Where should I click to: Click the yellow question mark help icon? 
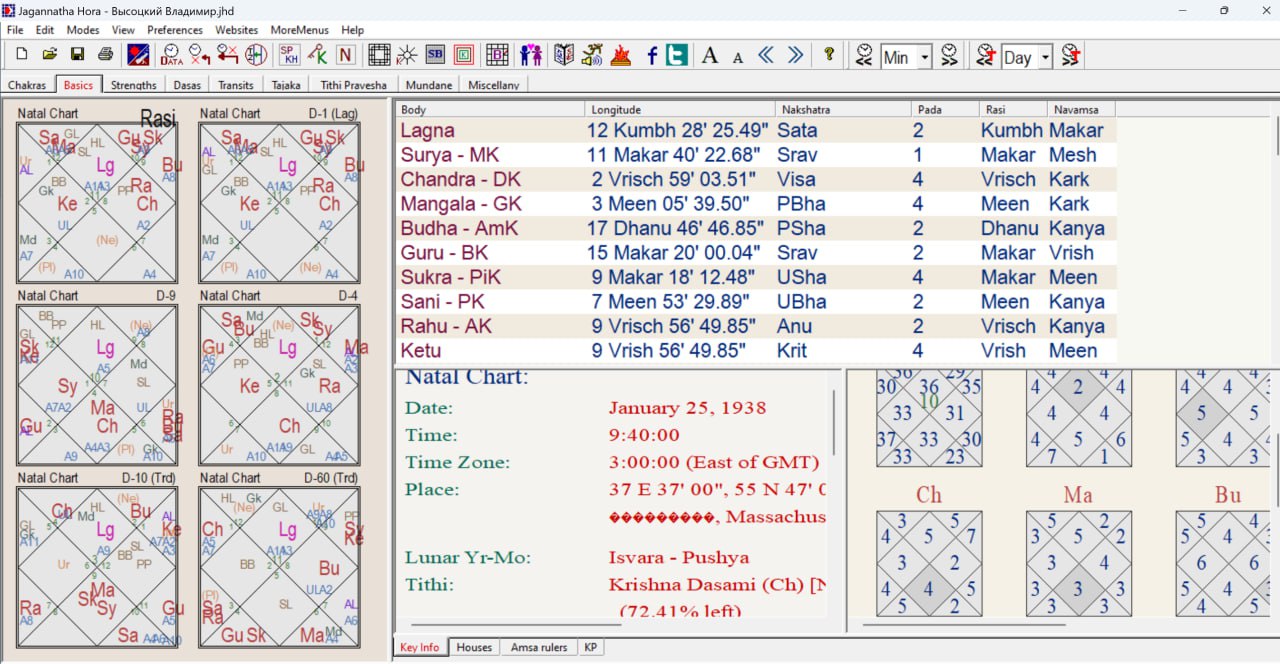[x=829, y=55]
